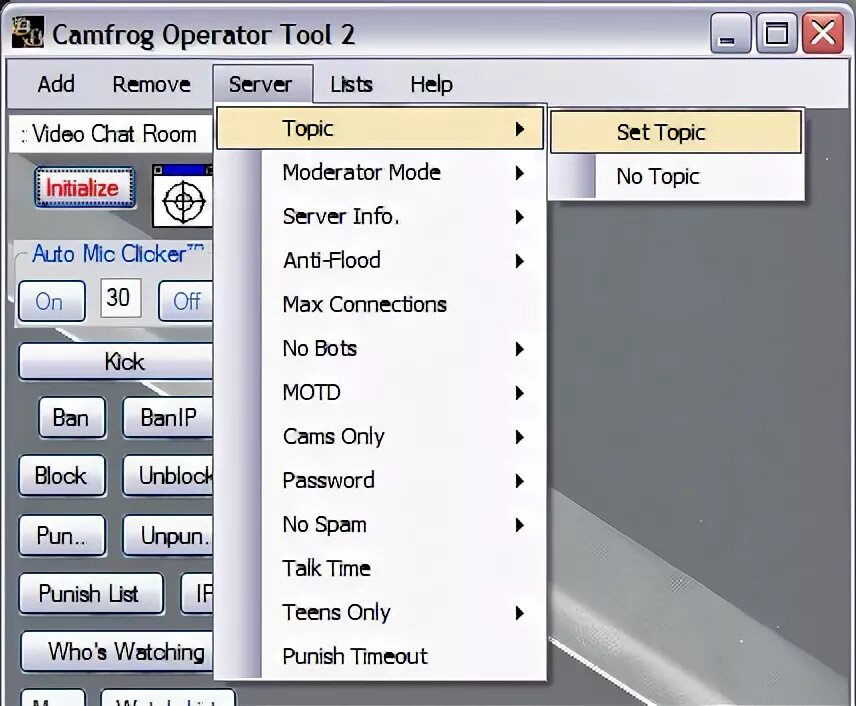856x706 pixels.
Task: Open the Add menu
Action: 56,84
